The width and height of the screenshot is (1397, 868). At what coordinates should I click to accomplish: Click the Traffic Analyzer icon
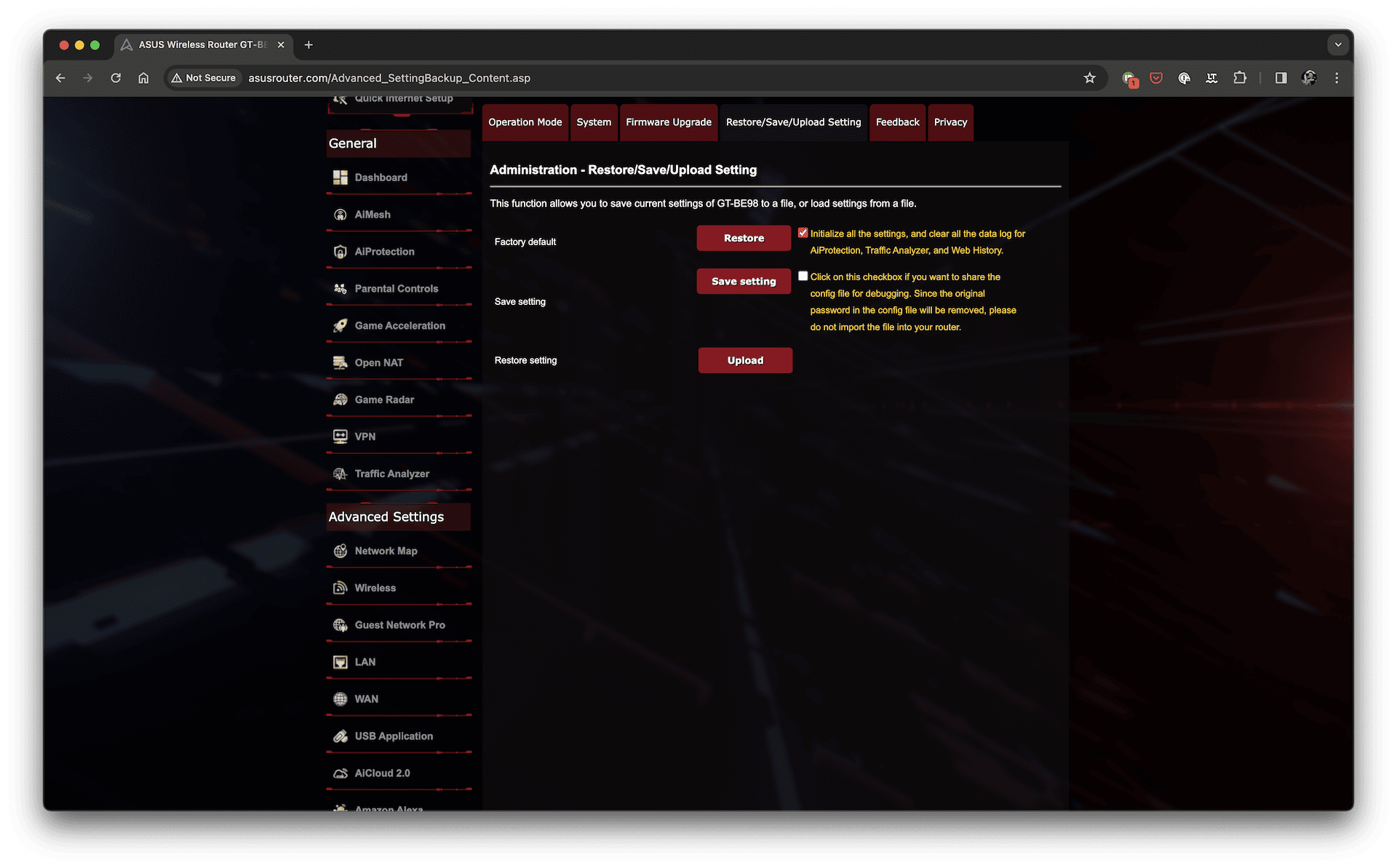click(x=340, y=474)
